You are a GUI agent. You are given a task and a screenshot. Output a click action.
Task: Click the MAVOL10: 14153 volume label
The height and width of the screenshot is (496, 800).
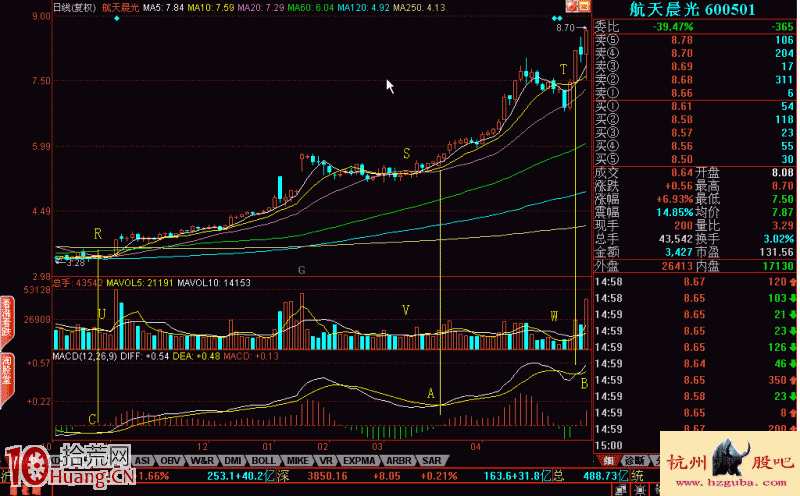(214, 283)
